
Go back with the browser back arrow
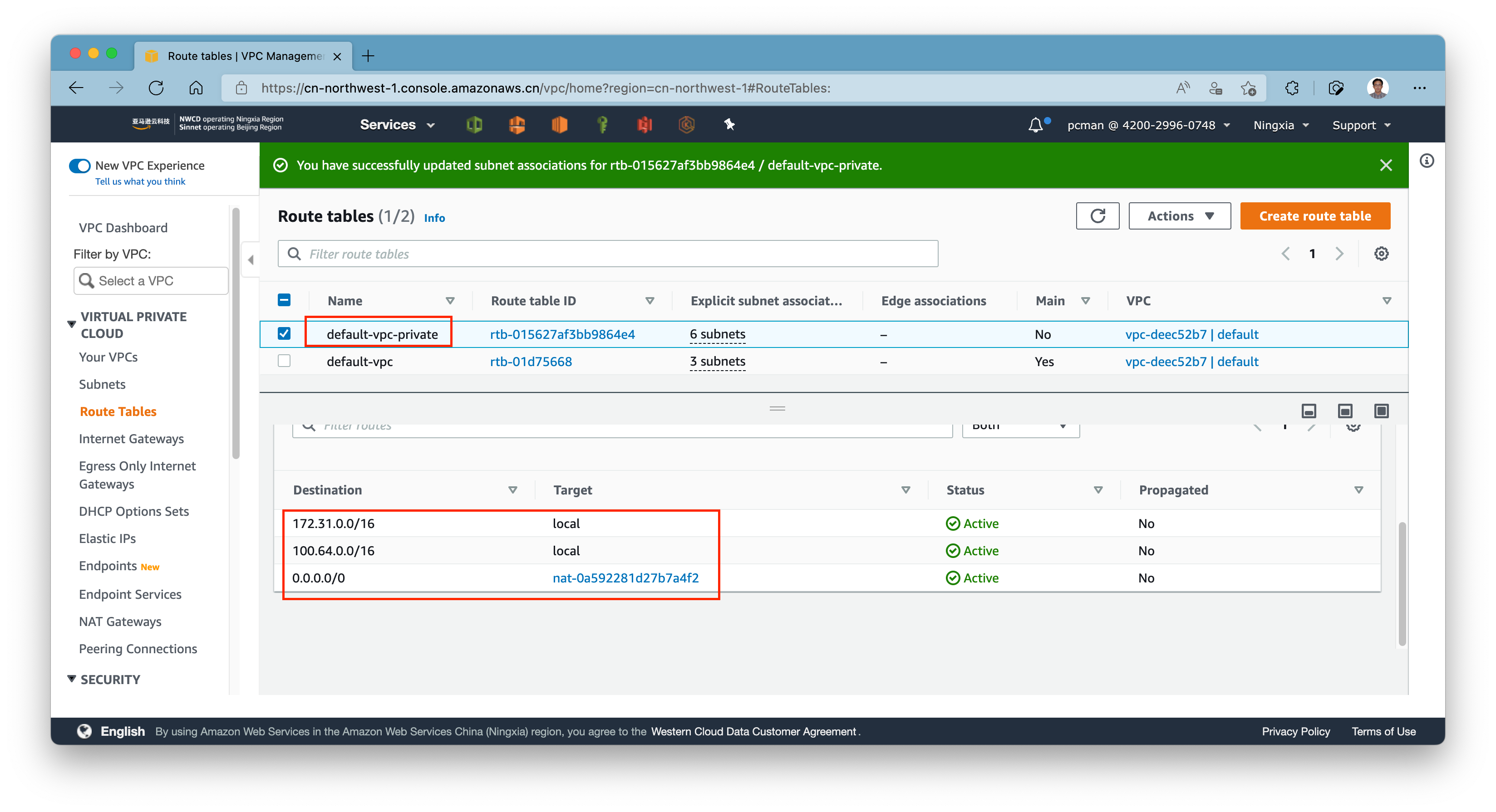[x=76, y=88]
